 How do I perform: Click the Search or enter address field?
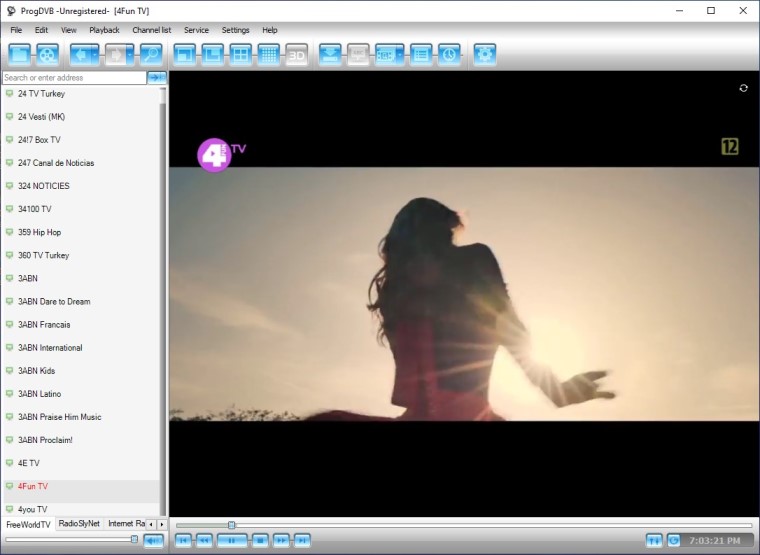73,77
